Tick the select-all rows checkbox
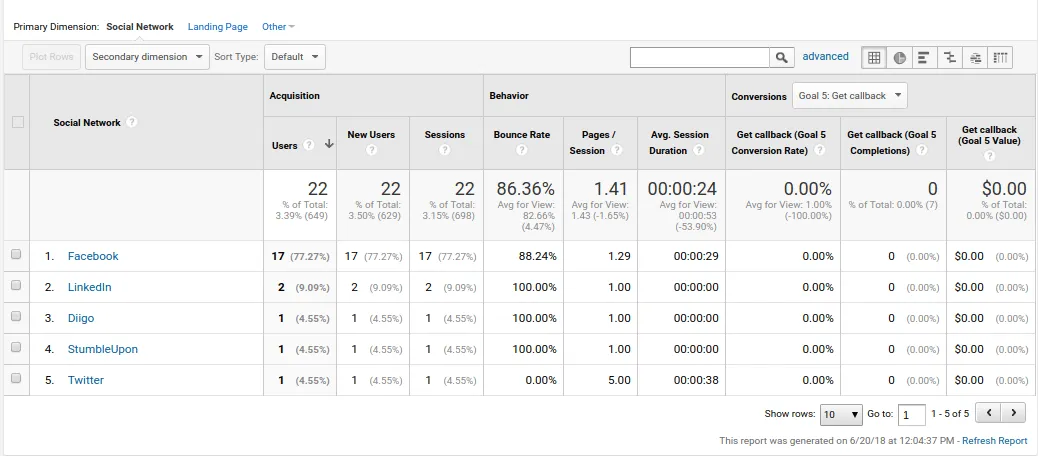1038x456 pixels. [x=18, y=122]
